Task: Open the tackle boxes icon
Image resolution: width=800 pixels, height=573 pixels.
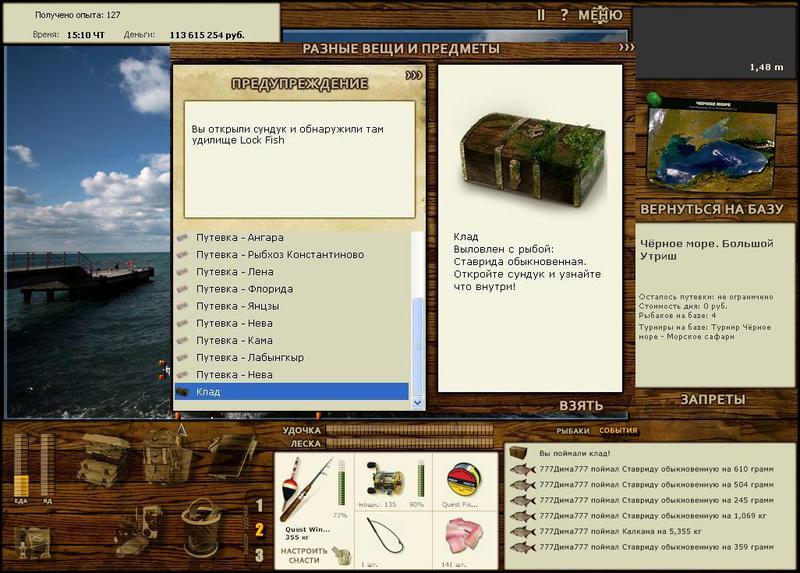Action: point(104,458)
